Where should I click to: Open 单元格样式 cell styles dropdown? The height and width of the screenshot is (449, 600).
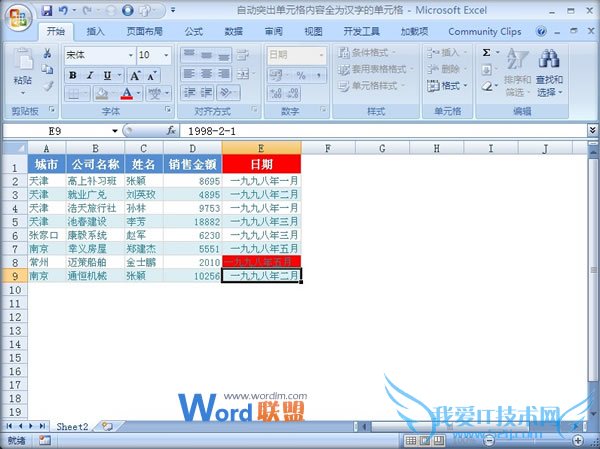tap(371, 86)
